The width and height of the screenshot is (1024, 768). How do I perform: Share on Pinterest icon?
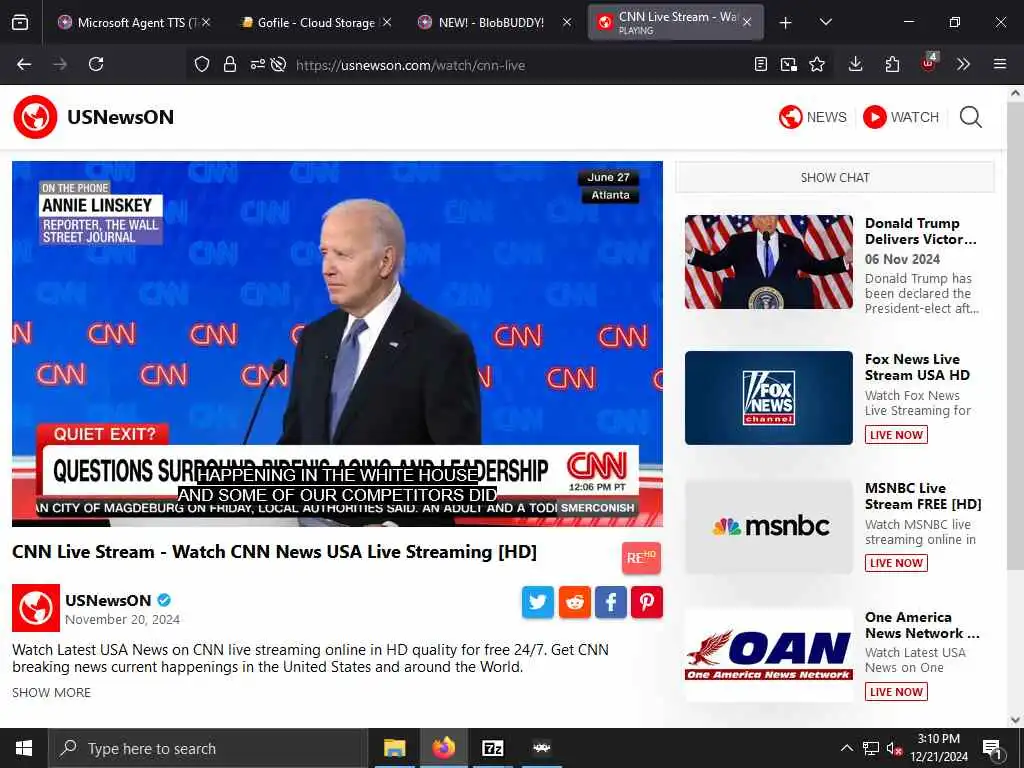[x=647, y=602]
